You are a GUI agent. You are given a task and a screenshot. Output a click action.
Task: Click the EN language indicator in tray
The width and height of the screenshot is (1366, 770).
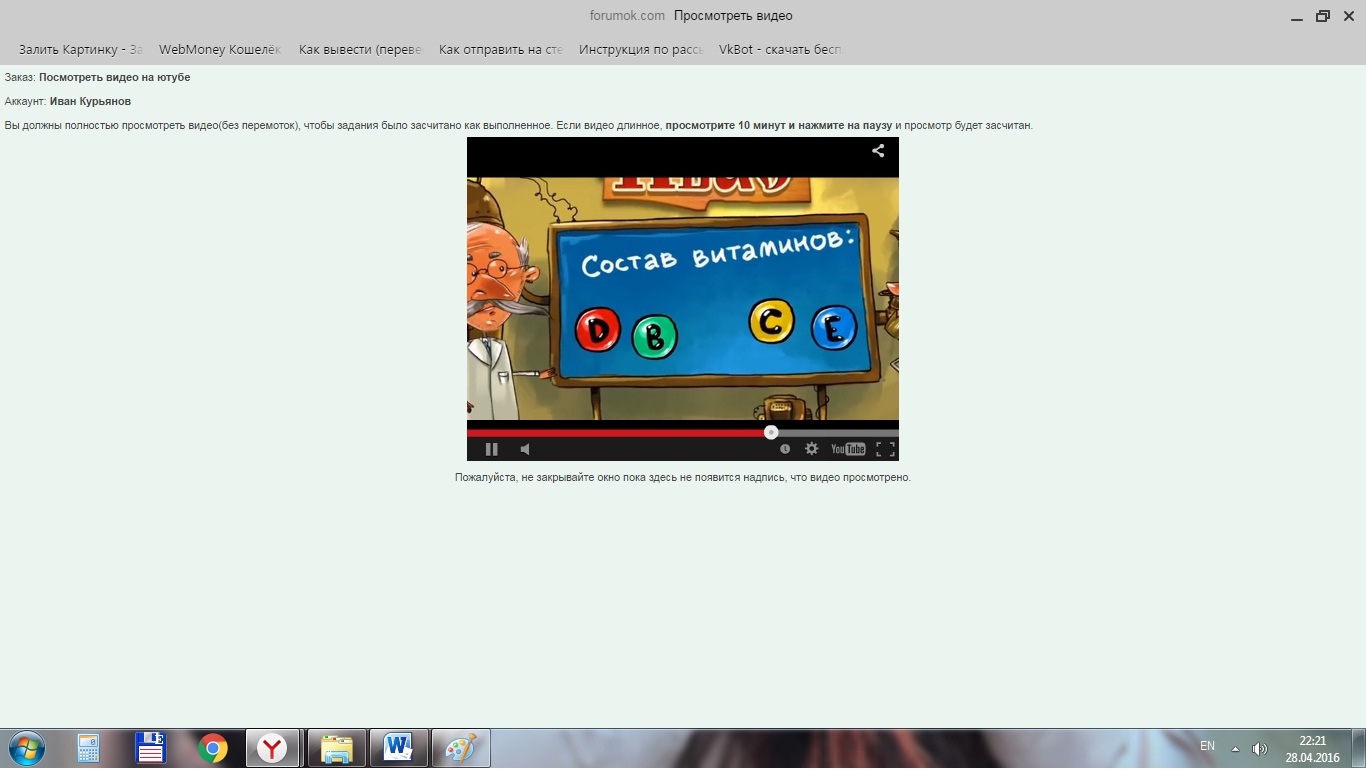tap(1207, 746)
